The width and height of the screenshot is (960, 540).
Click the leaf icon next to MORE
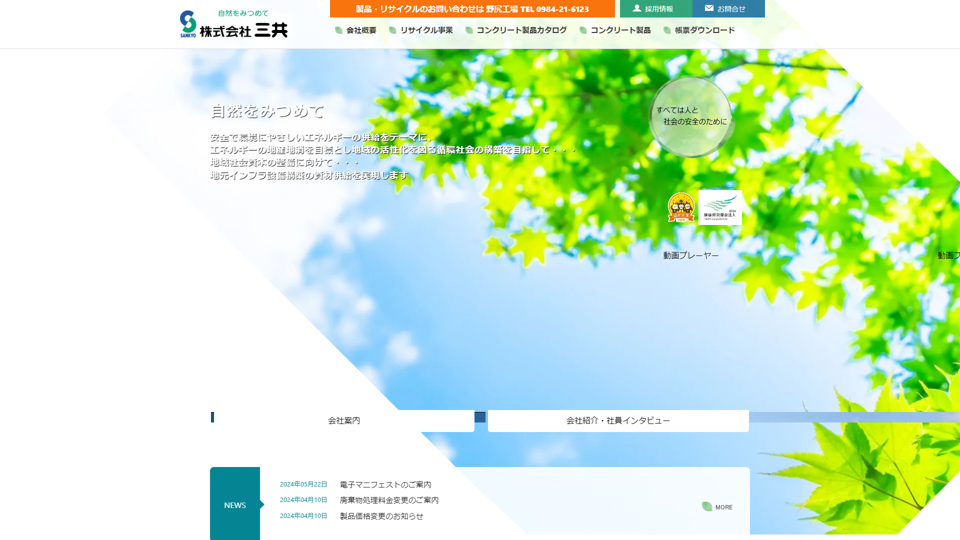point(707,507)
